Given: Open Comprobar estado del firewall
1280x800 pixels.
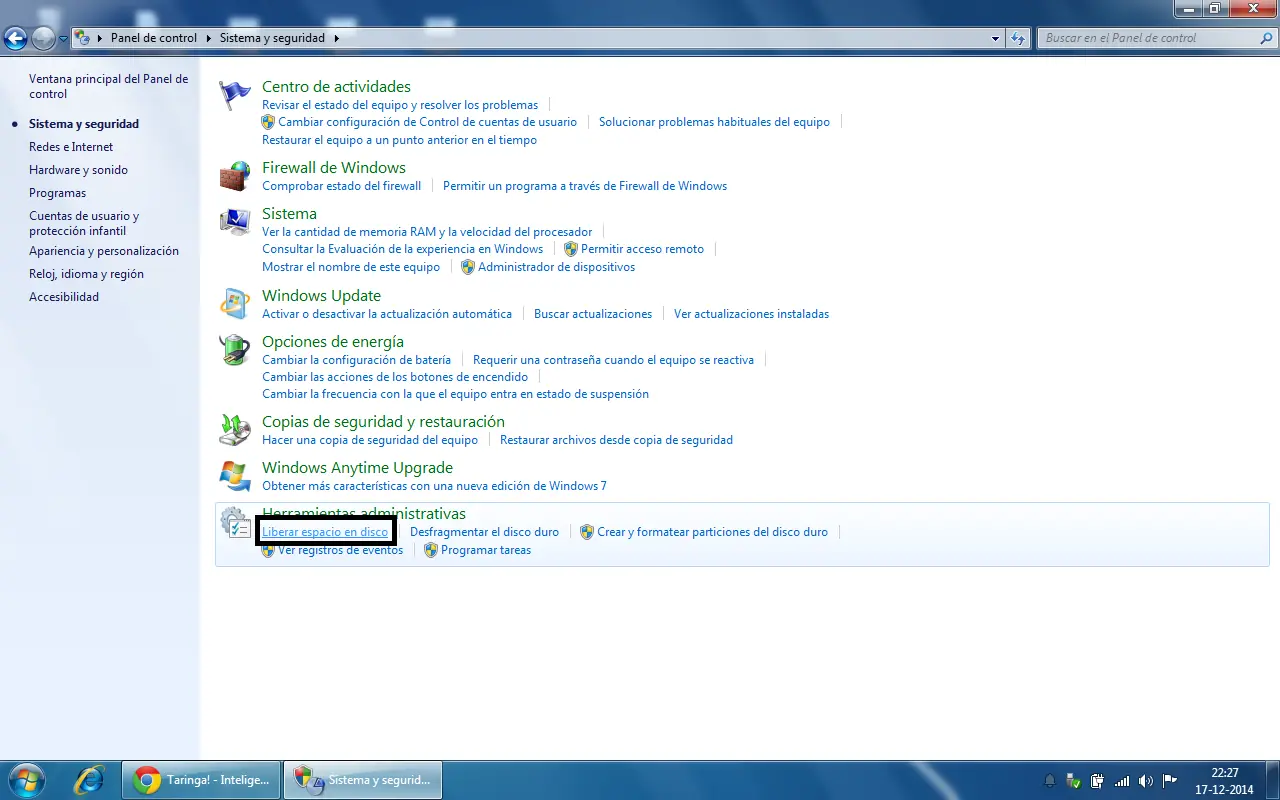Looking at the screenshot, I should (342, 186).
